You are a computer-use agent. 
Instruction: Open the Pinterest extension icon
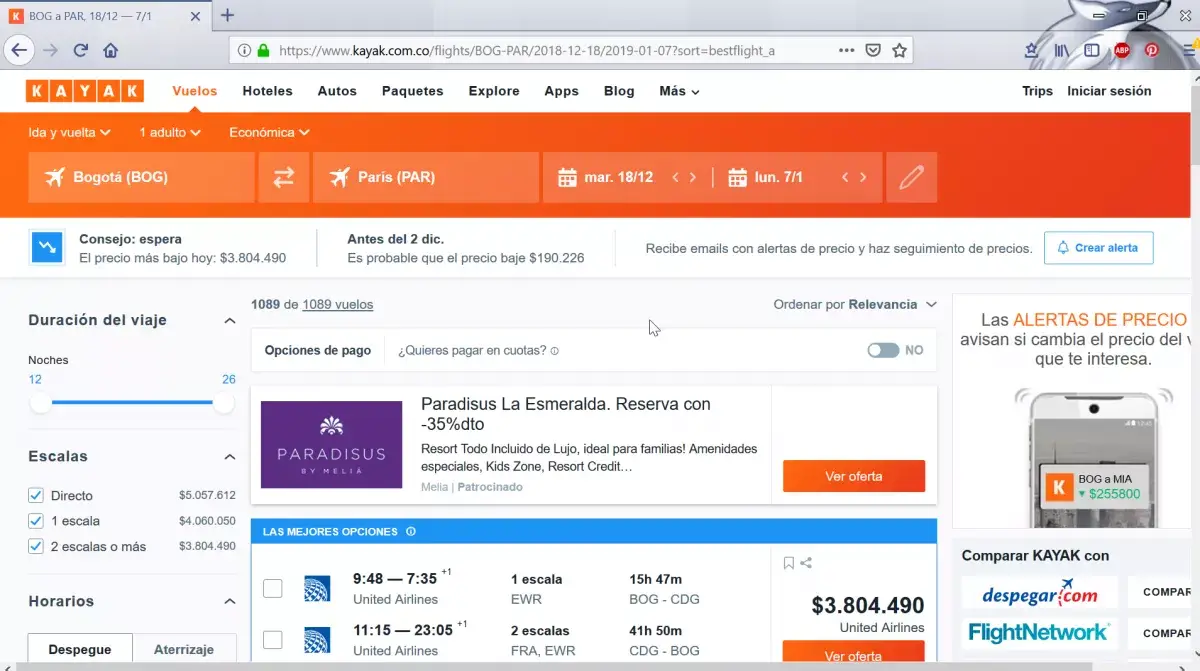point(1152,50)
